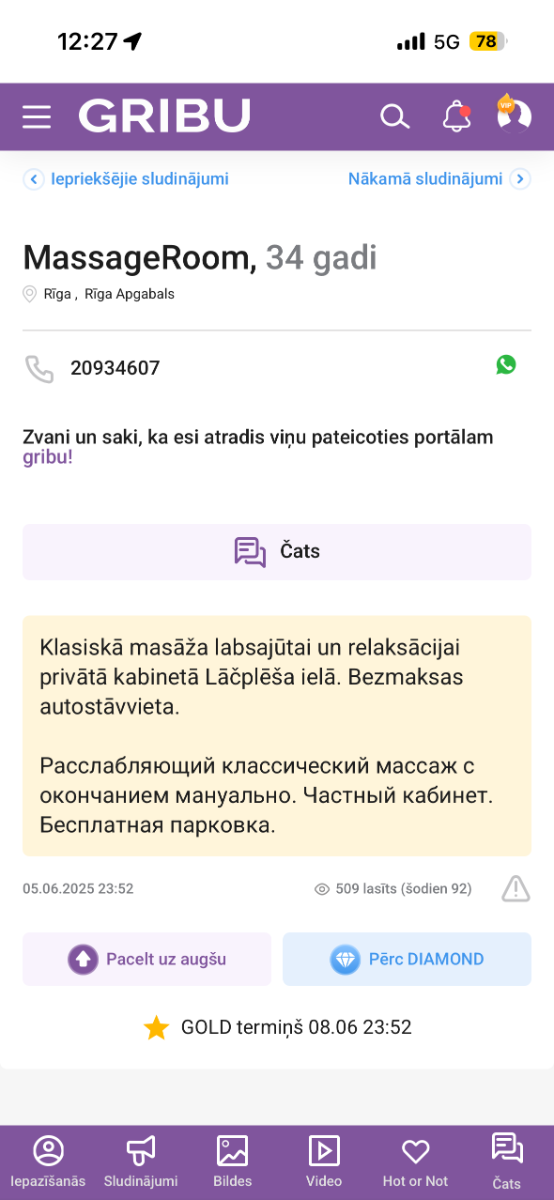Tap the phone handset icon
This screenshot has width=554, height=1200.
click(39, 368)
